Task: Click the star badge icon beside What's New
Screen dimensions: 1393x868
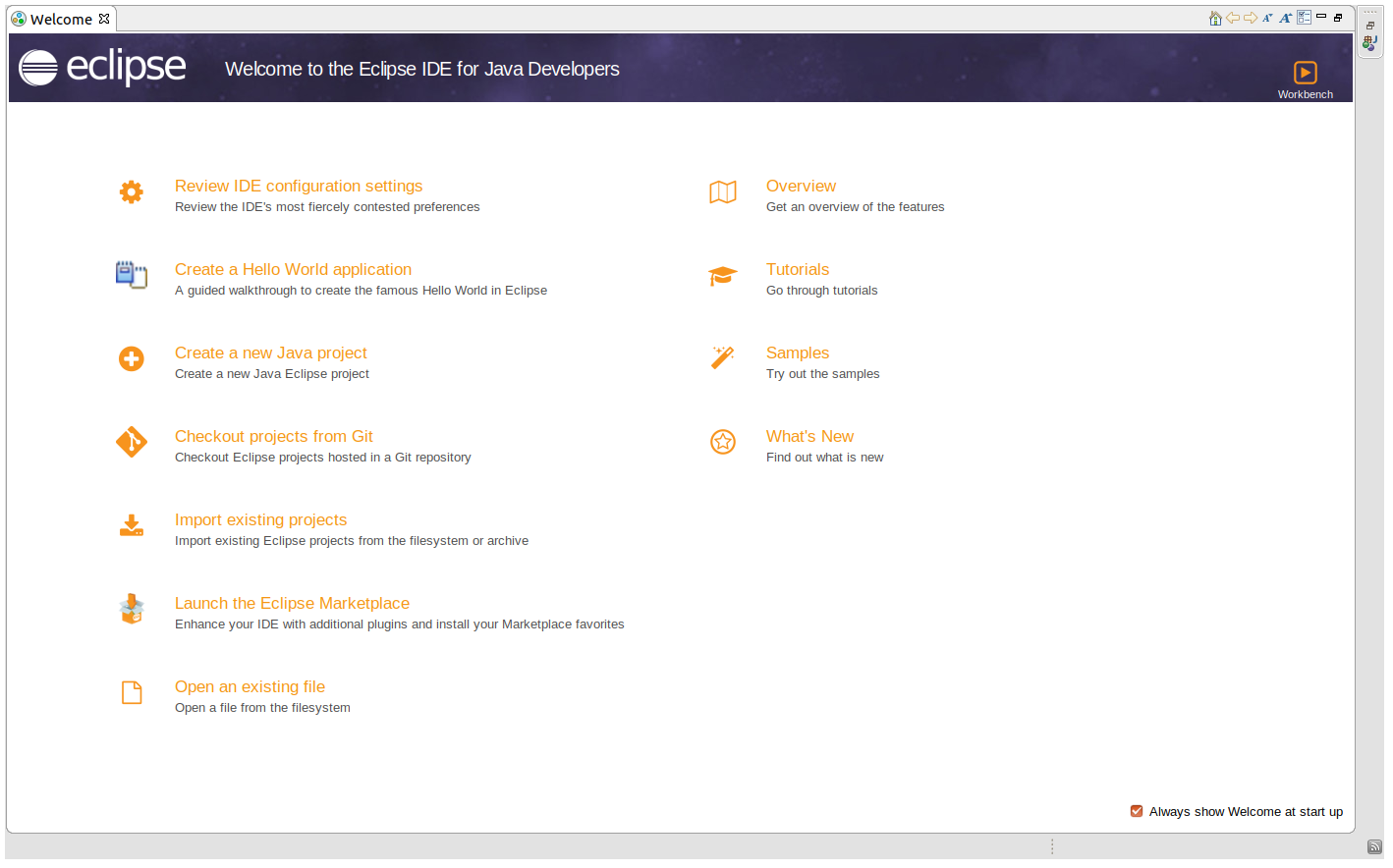Action: coord(723,442)
